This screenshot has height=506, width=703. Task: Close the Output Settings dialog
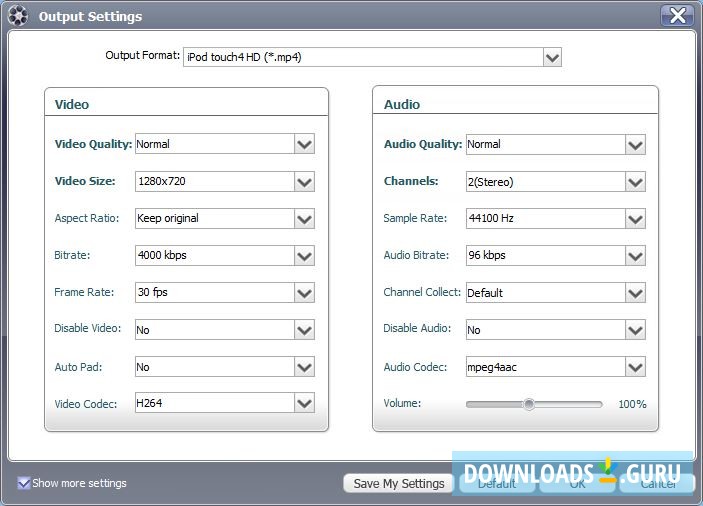[x=677, y=15]
